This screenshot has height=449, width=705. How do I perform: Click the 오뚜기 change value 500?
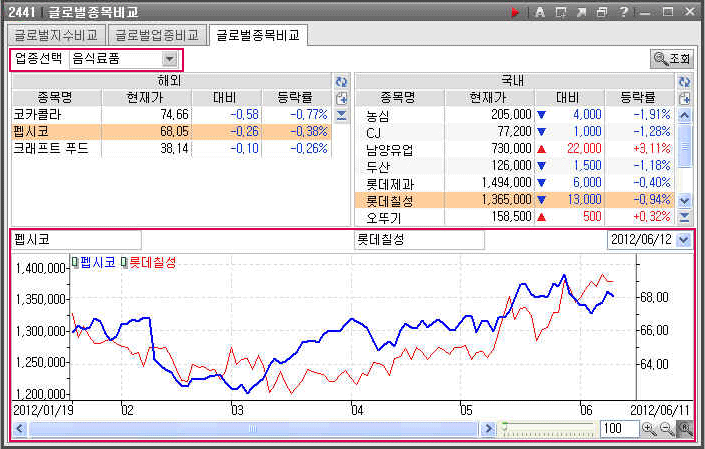click(592, 217)
